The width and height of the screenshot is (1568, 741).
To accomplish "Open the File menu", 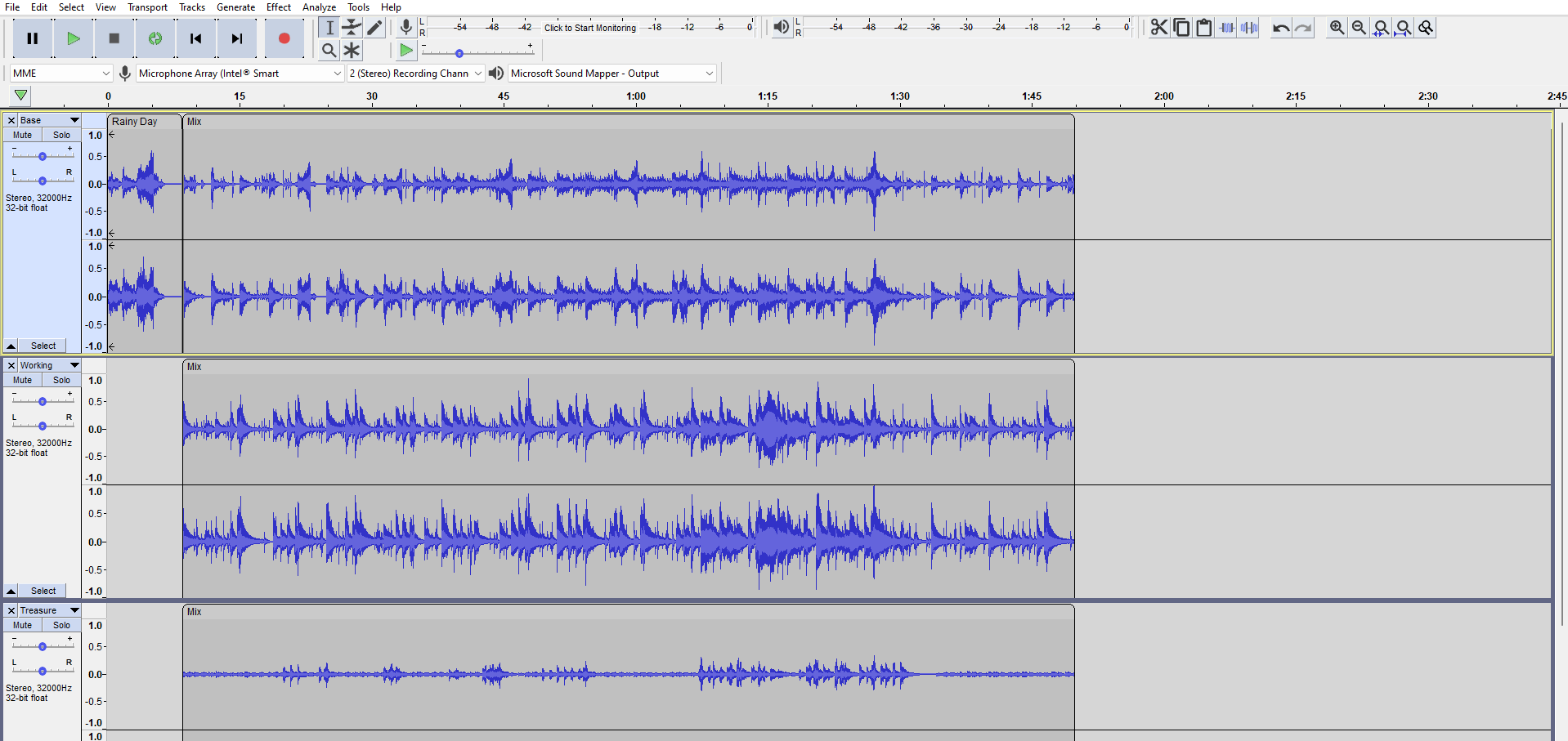I will pyautogui.click(x=12, y=7).
